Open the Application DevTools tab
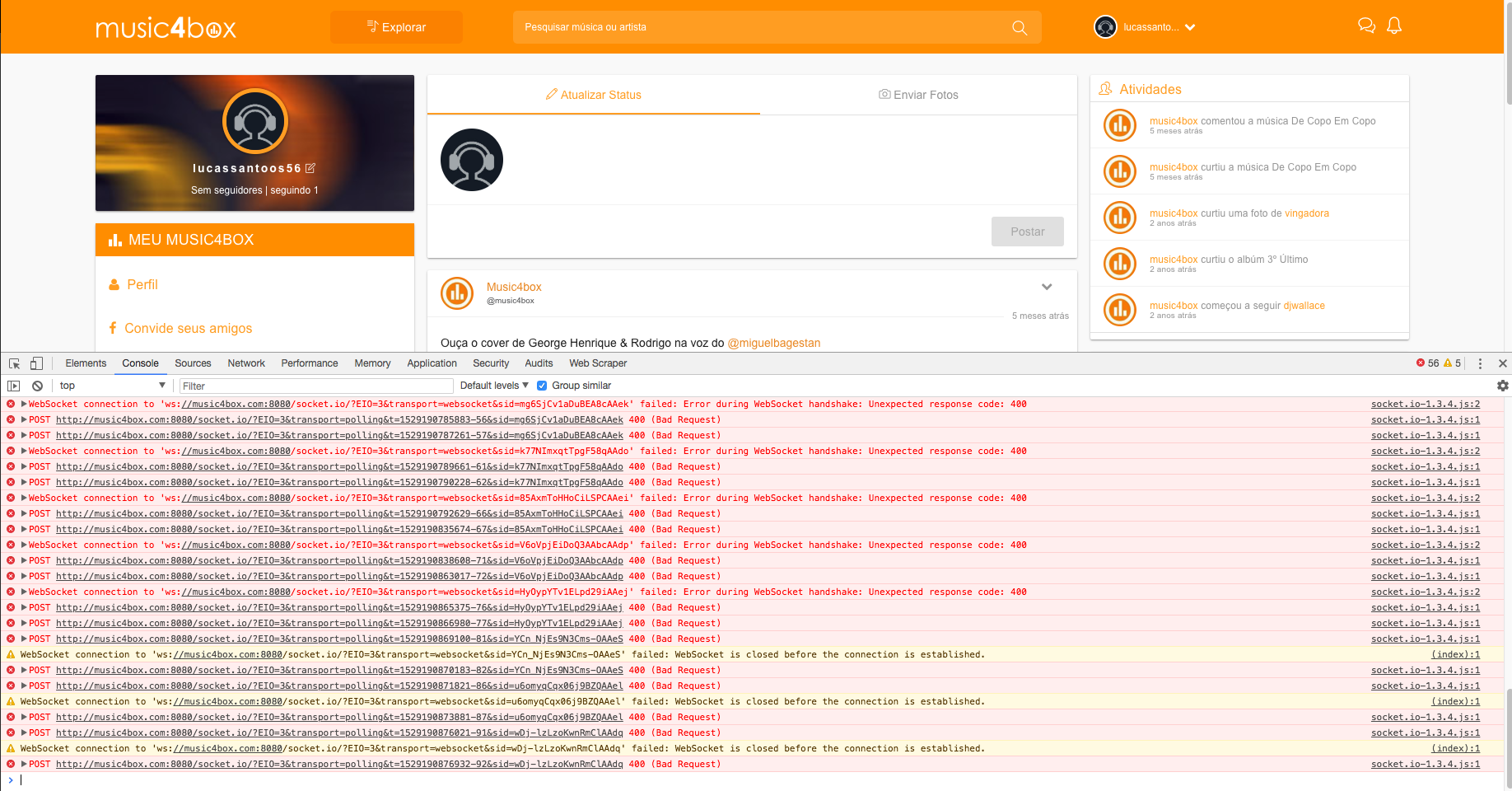Viewport: 1512px width, 791px height. 432,363
